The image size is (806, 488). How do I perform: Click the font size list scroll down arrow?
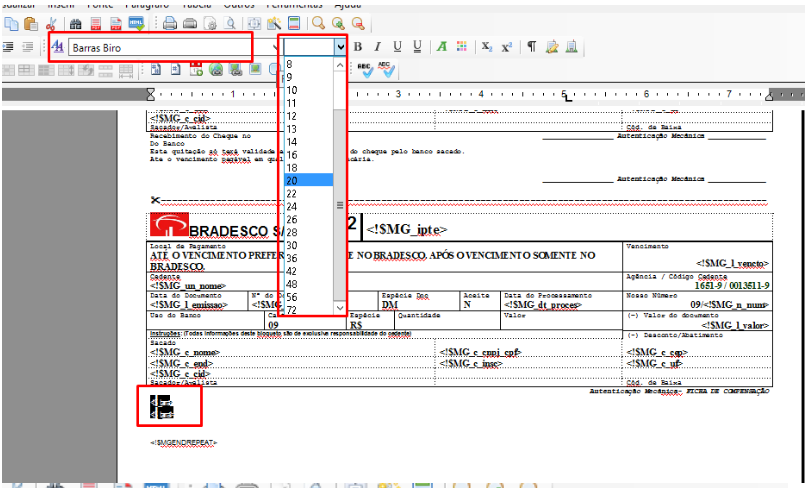(340, 308)
